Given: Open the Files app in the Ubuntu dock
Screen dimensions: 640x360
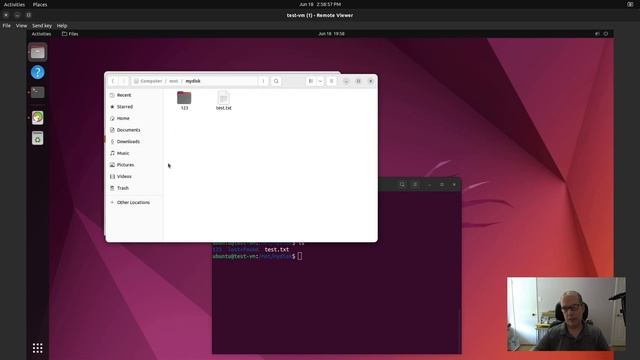Looking at the screenshot, I should click(x=38, y=52).
